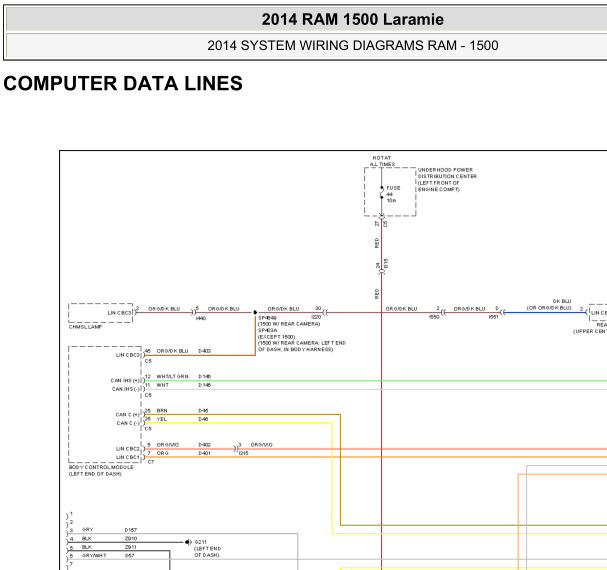607x570 pixels.
Task: Click the 'SP4849' splice label
Action: 267,318
